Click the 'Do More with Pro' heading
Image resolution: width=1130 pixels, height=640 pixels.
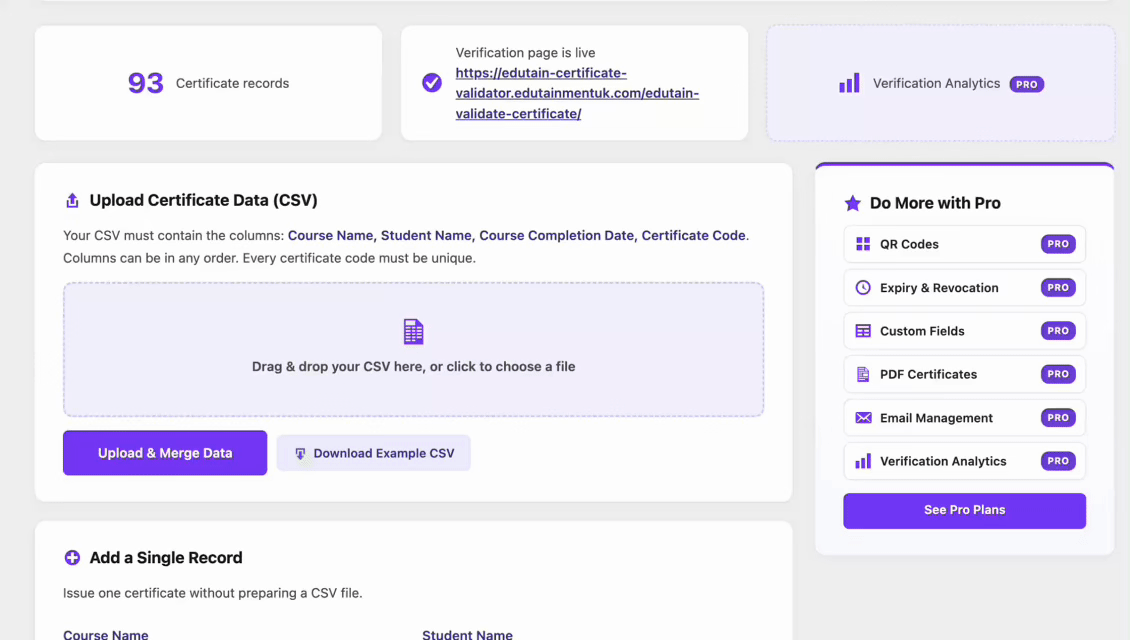point(935,203)
